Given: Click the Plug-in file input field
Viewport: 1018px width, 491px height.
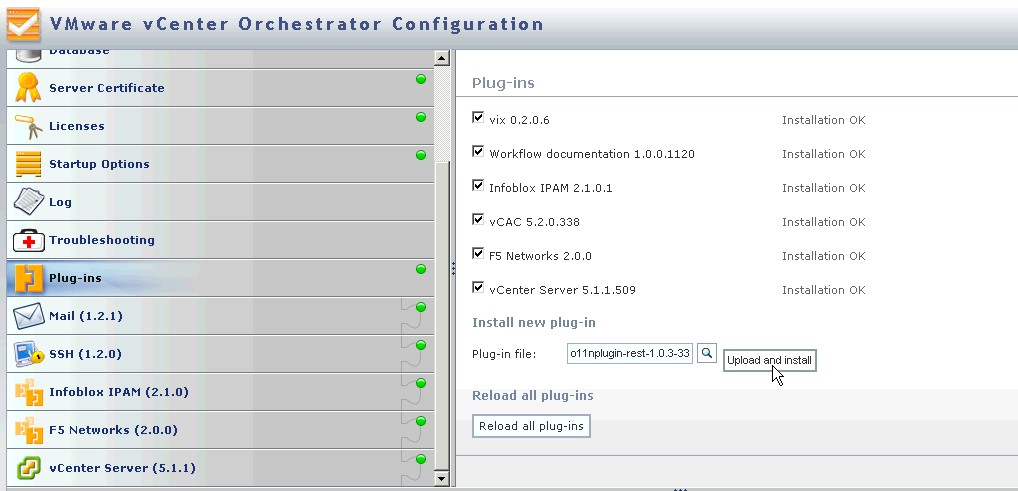Looking at the screenshot, I should [629, 353].
